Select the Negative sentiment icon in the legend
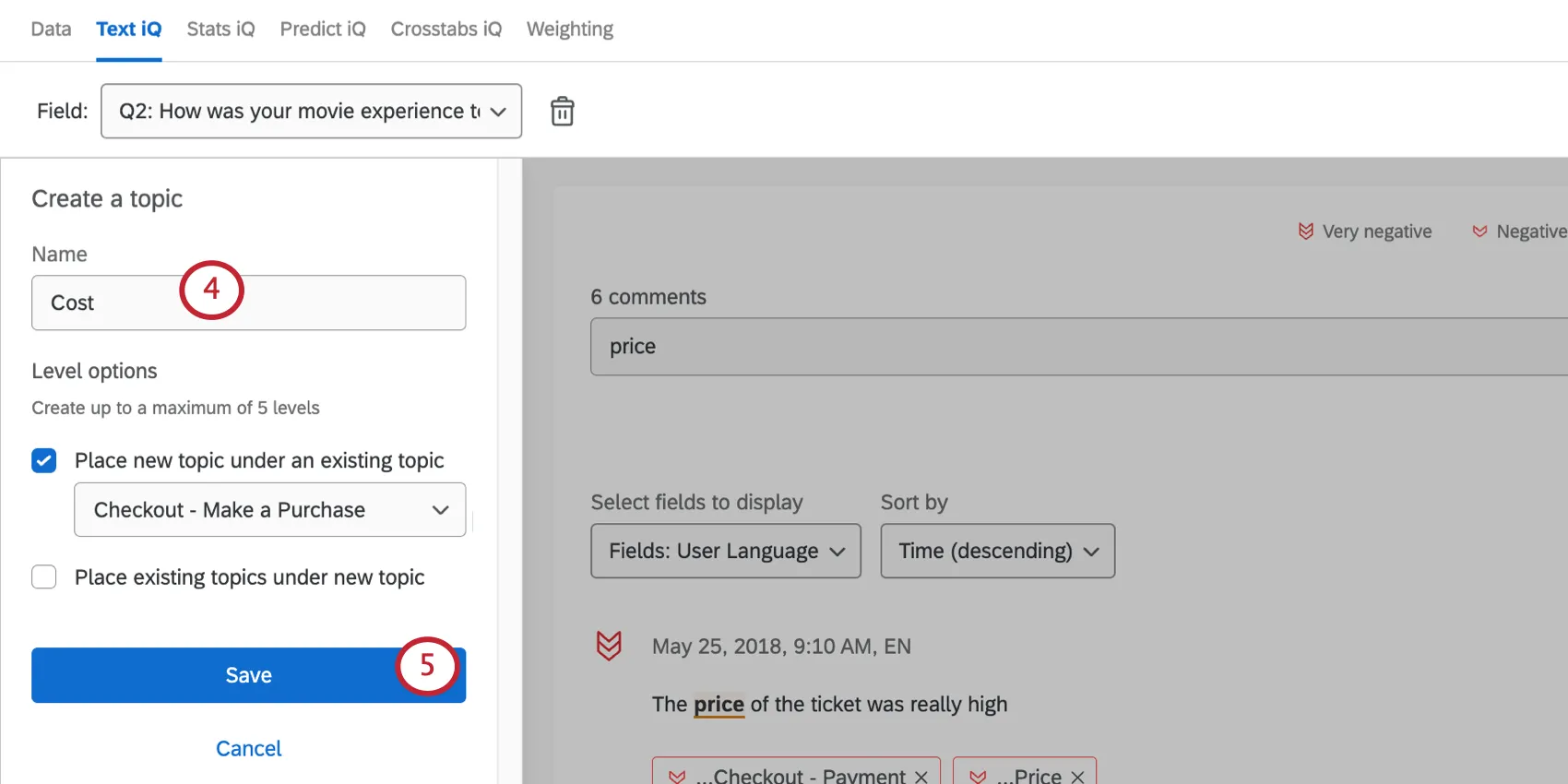Screen dimensions: 1568x784 click(x=1481, y=231)
